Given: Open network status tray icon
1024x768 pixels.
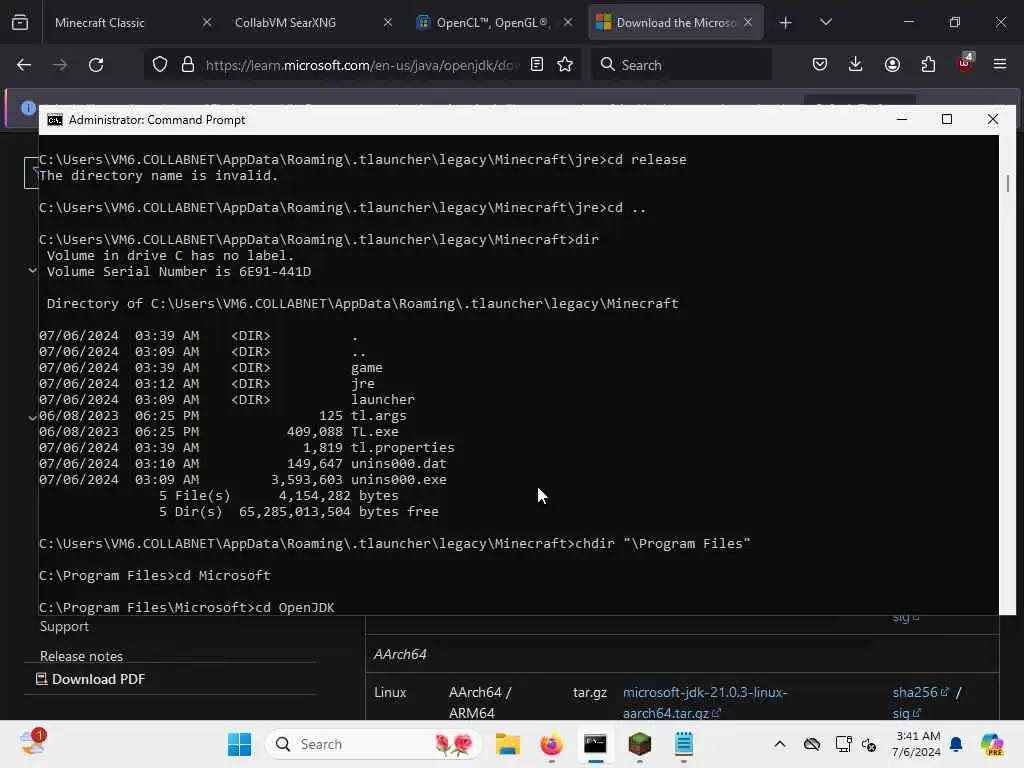Looking at the screenshot, I should (843, 744).
